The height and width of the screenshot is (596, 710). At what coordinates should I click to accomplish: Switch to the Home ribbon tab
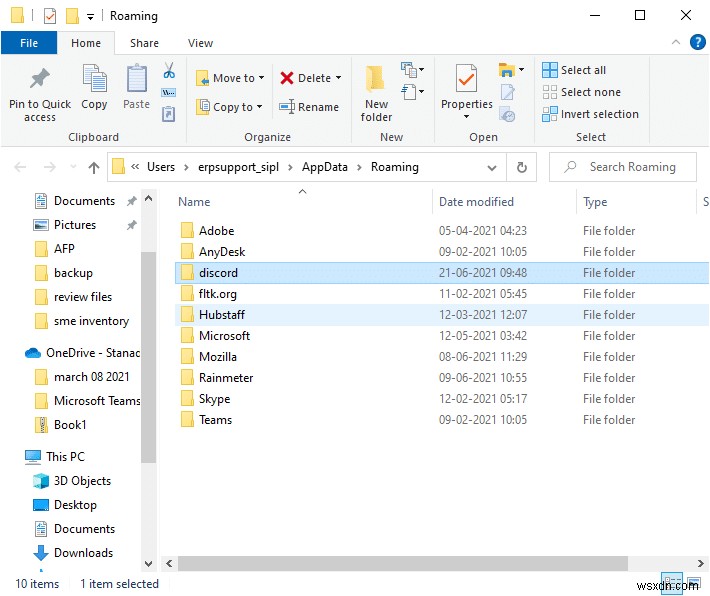click(x=86, y=43)
